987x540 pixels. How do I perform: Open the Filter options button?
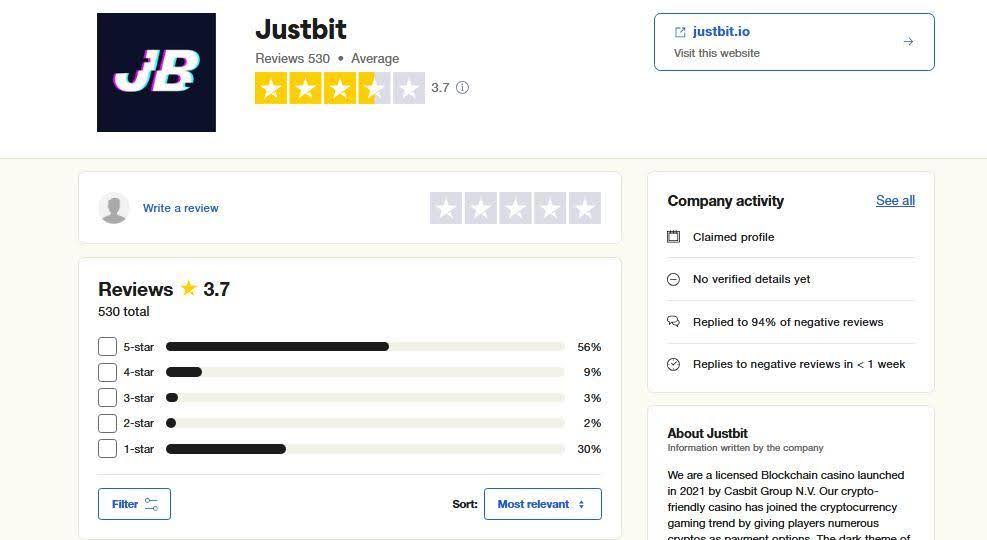134,504
